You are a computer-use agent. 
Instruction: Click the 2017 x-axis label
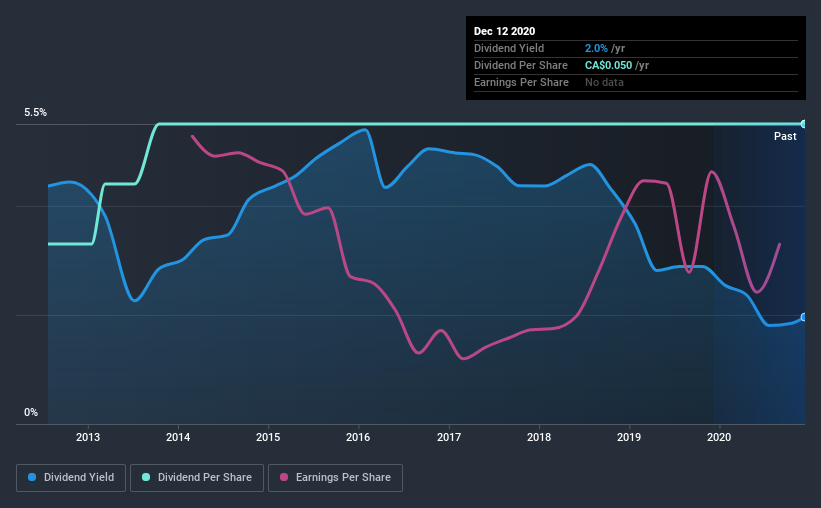tap(449, 437)
